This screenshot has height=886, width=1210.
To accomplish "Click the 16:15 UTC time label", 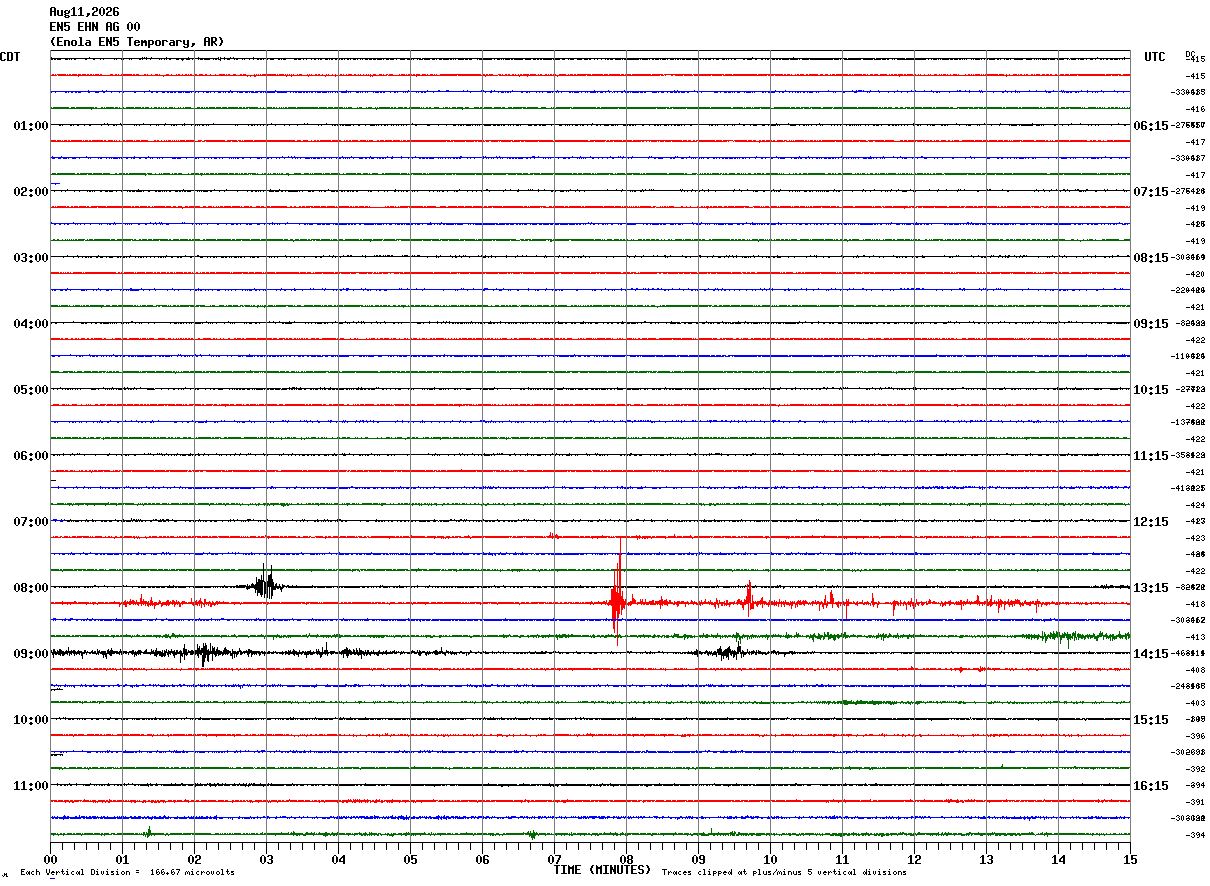I will pos(1150,786).
